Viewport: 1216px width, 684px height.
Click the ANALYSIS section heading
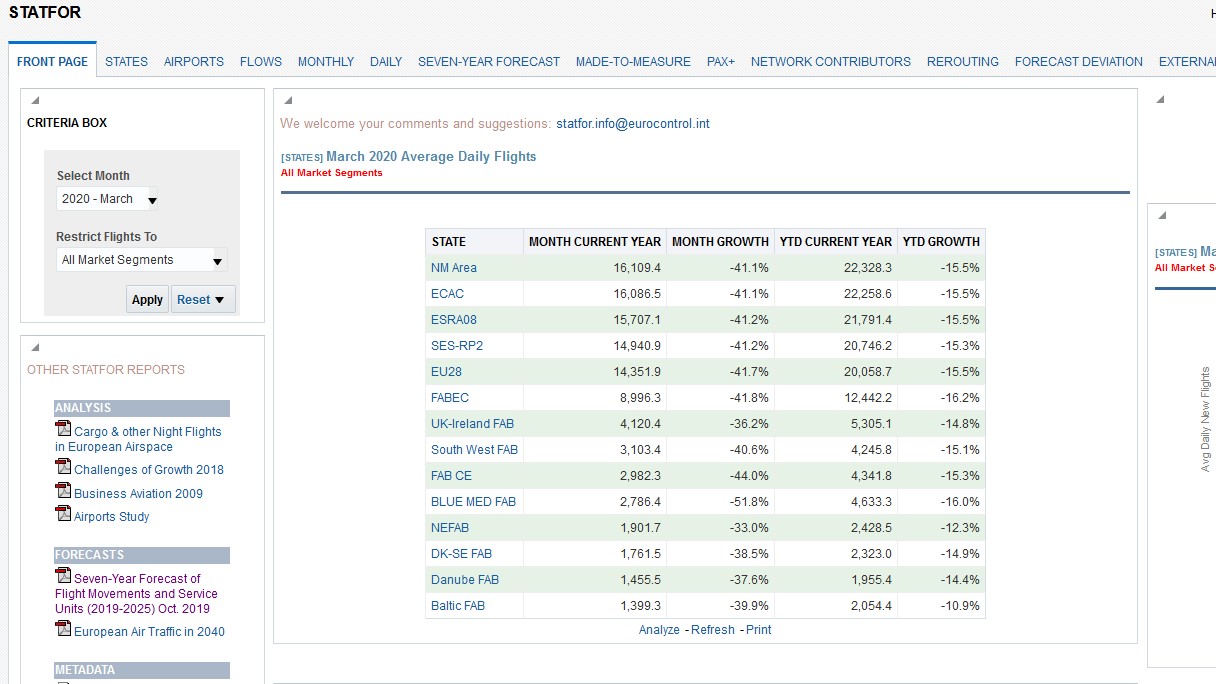142,408
